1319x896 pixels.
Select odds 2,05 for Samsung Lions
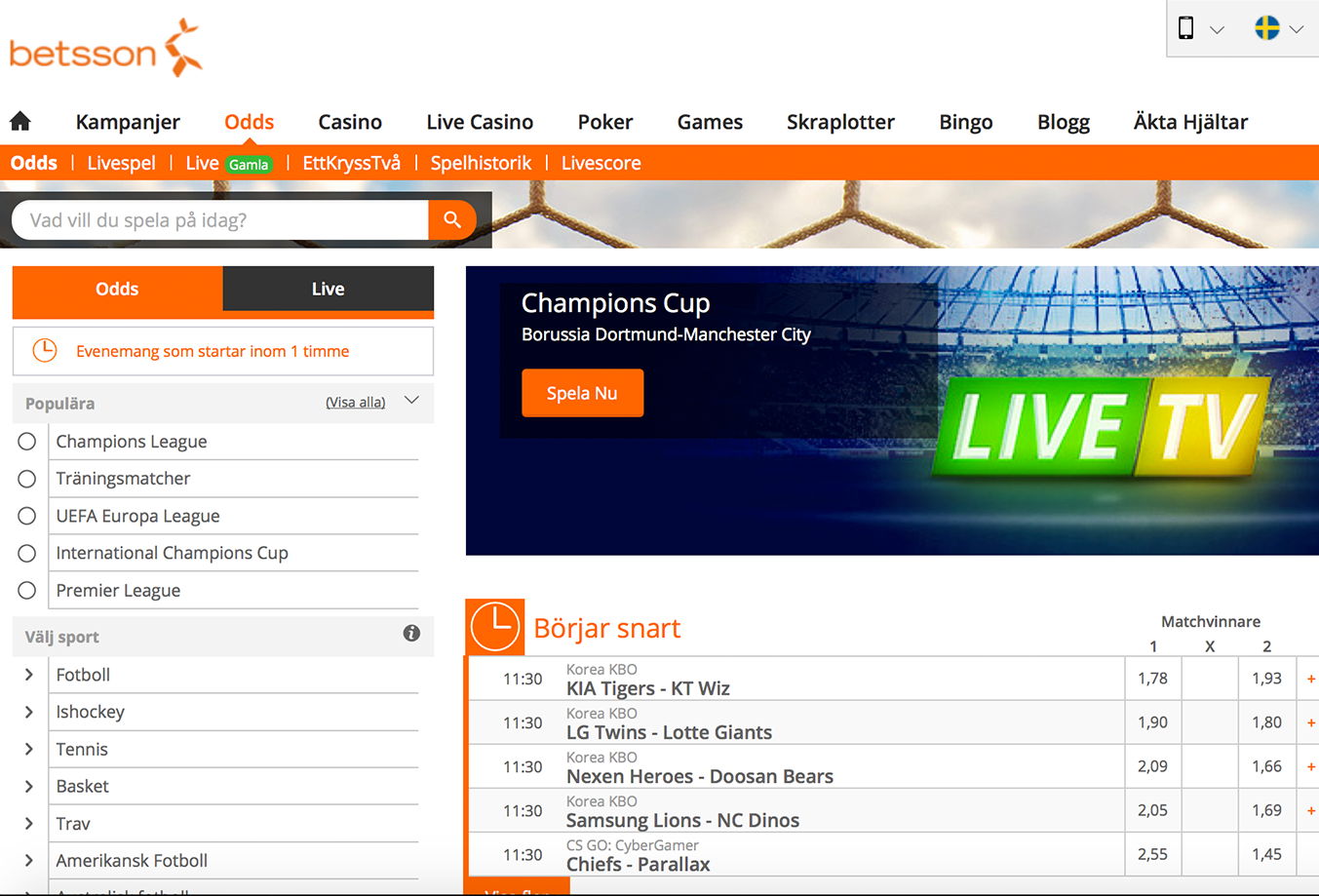point(1152,810)
